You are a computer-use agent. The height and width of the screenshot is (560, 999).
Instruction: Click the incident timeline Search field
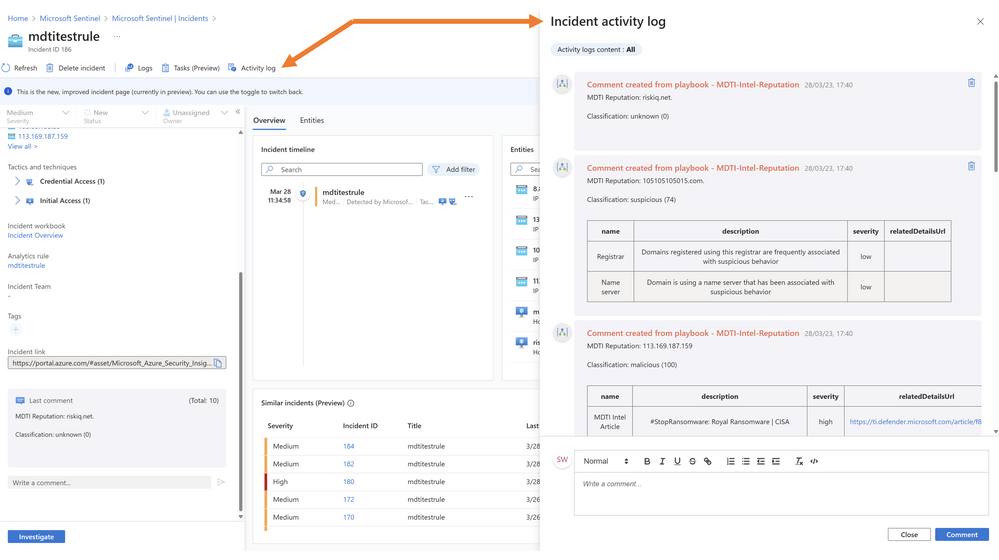click(x=341, y=169)
